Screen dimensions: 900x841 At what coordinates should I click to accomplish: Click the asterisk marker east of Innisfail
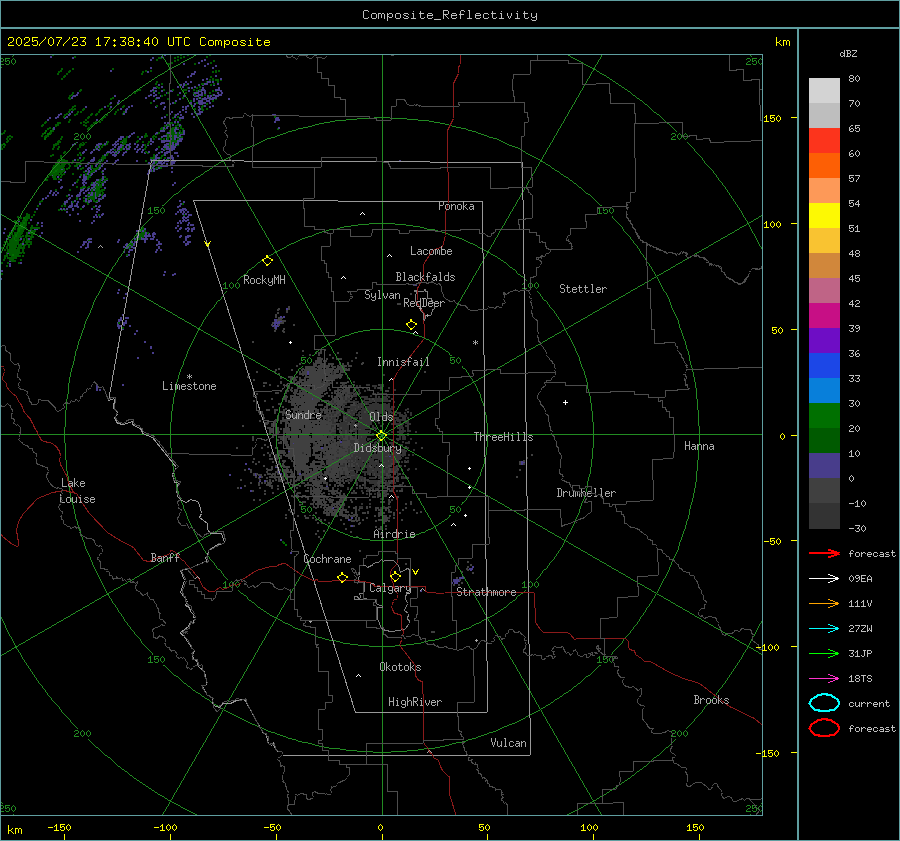pyautogui.click(x=475, y=343)
